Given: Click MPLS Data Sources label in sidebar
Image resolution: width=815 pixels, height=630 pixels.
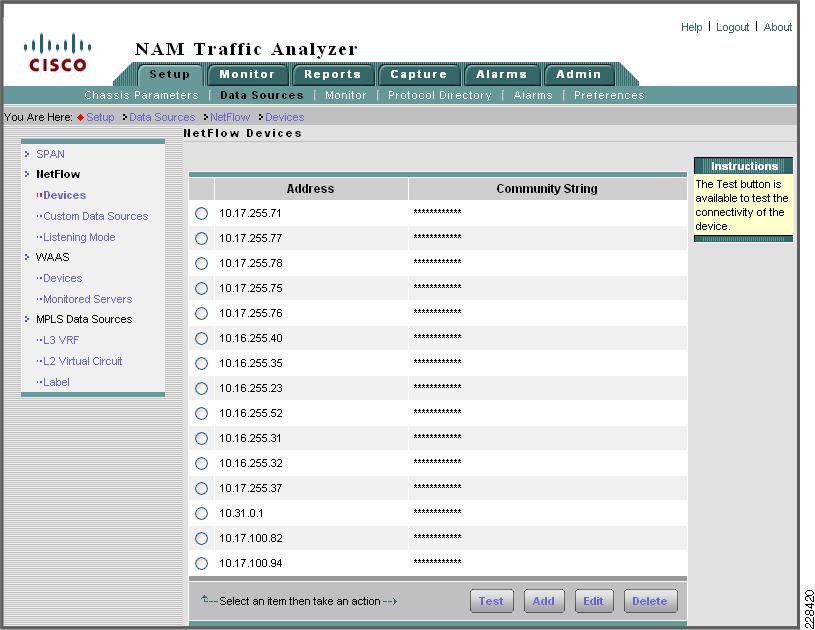Looking at the screenshot, I should [x=84, y=319].
